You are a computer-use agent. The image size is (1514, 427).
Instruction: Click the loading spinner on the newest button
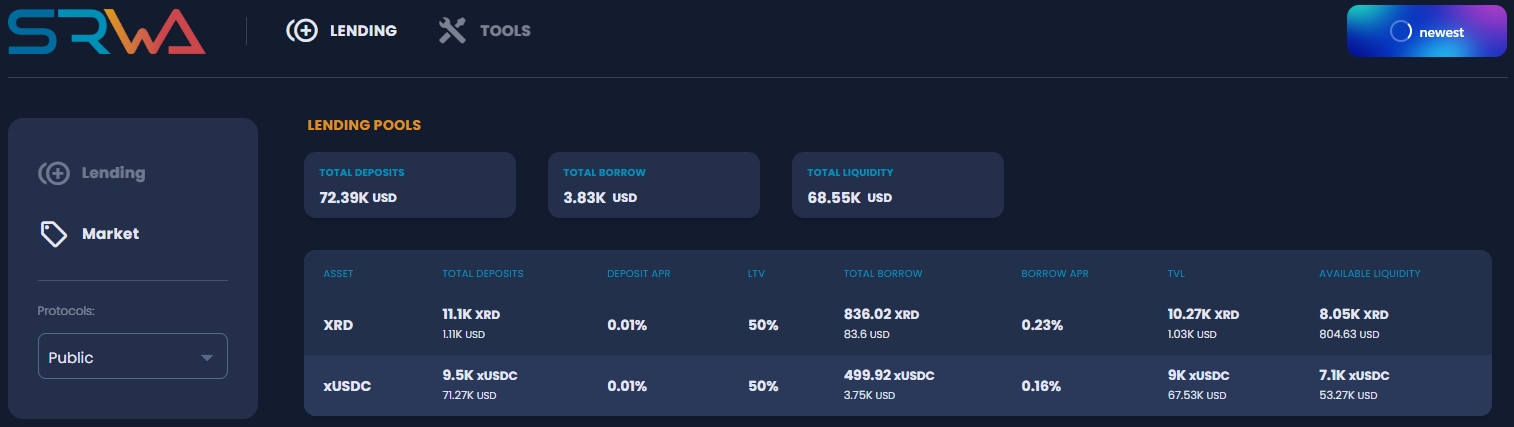tap(1400, 32)
